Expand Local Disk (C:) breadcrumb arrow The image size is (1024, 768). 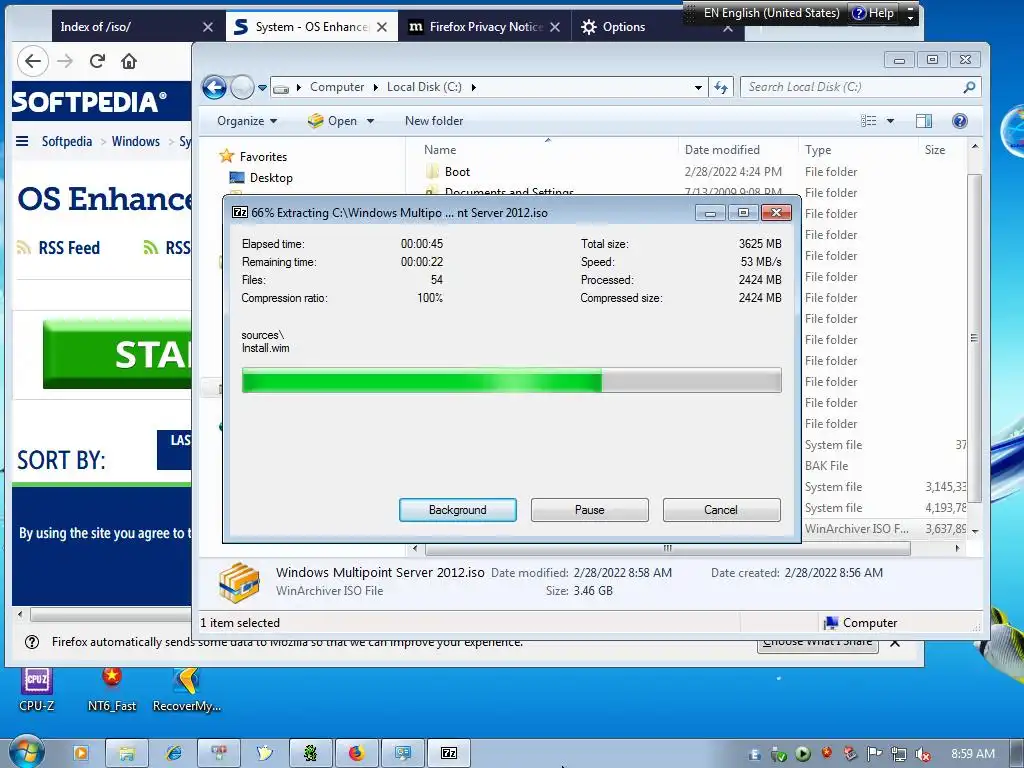(x=473, y=87)
